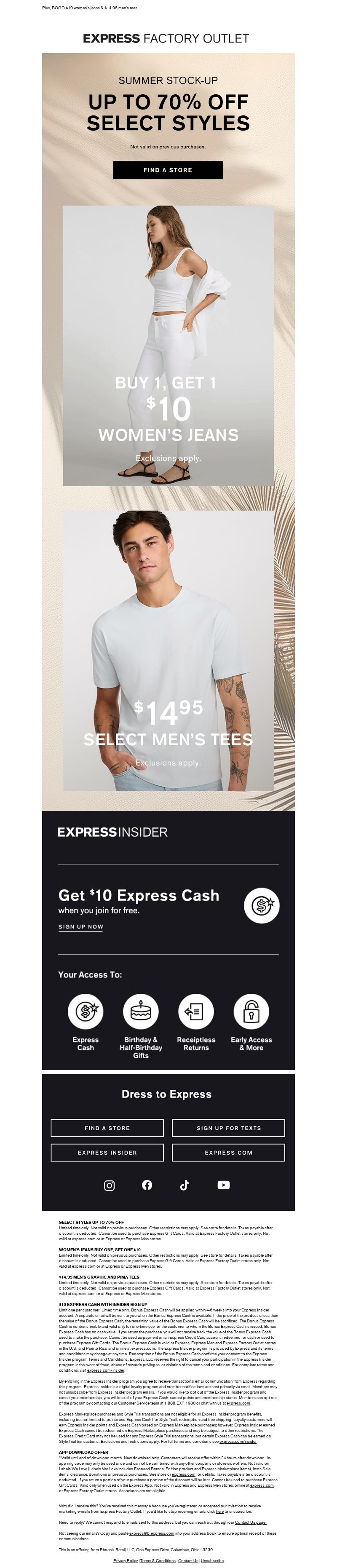Open the TikTok social icon
Viewport: 337px width, 1568px height.
(x=185, y=1185)
